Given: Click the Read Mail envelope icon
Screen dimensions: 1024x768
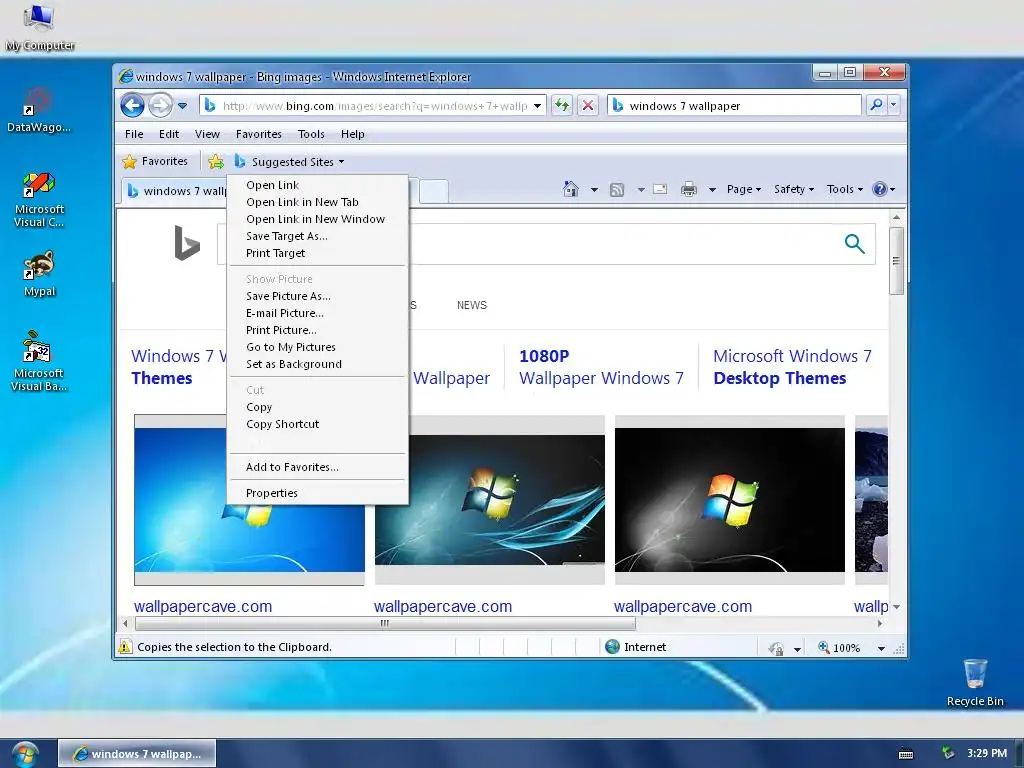Looking at the screenshot, I should point(660,189).
